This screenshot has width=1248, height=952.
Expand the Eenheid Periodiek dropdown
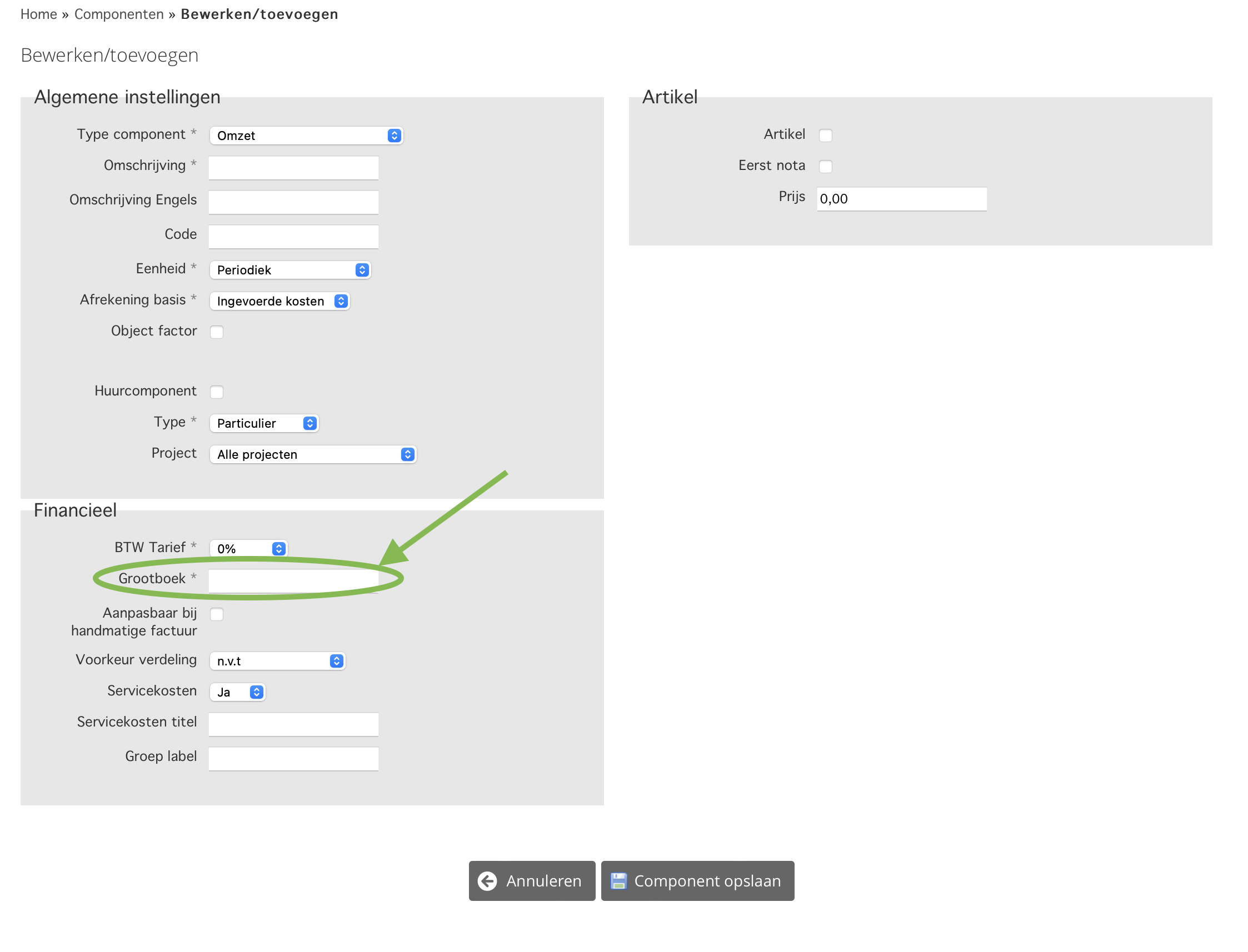289,270
